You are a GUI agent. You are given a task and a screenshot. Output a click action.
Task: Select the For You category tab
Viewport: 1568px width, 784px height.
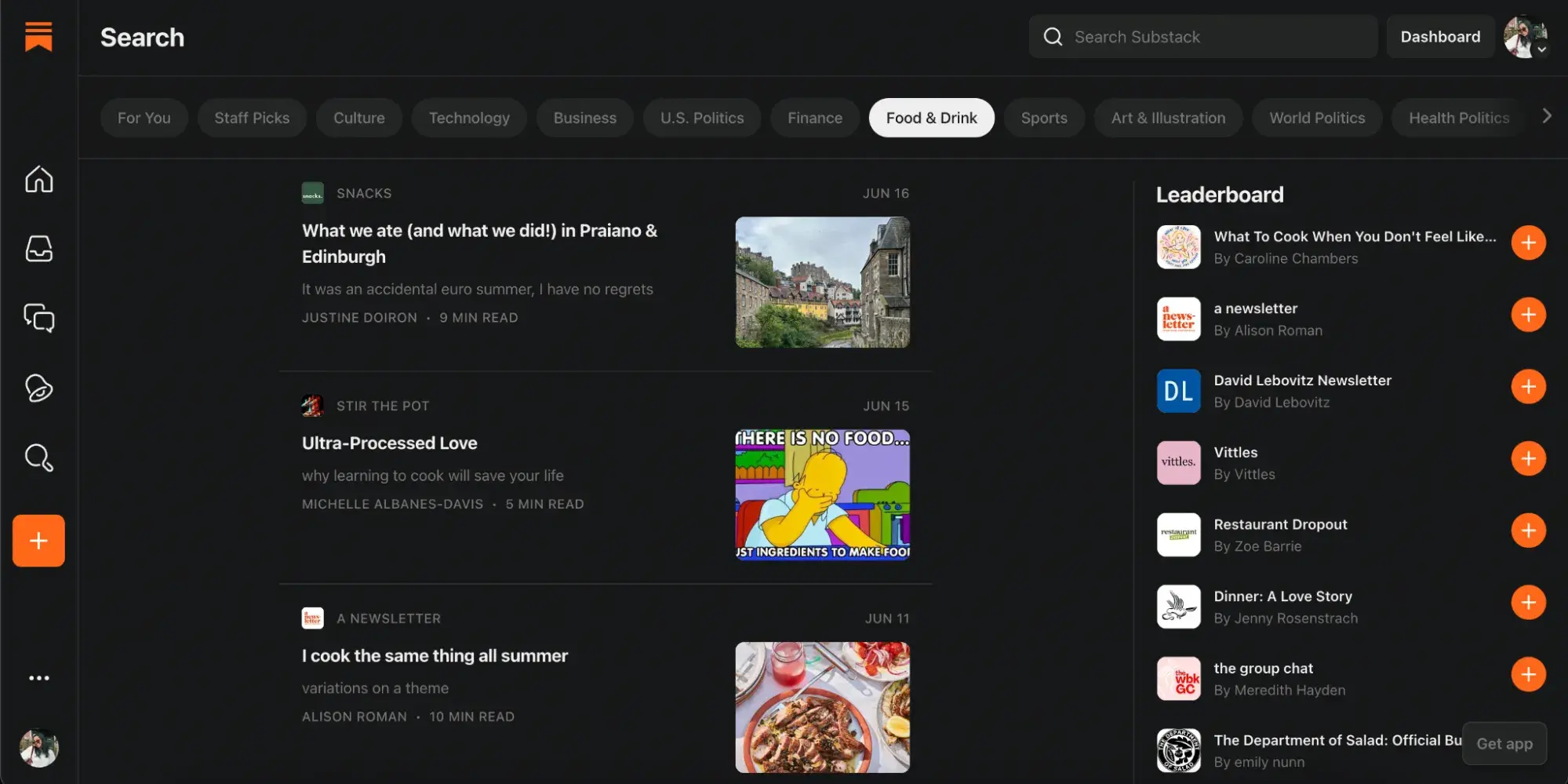point(144,118)
